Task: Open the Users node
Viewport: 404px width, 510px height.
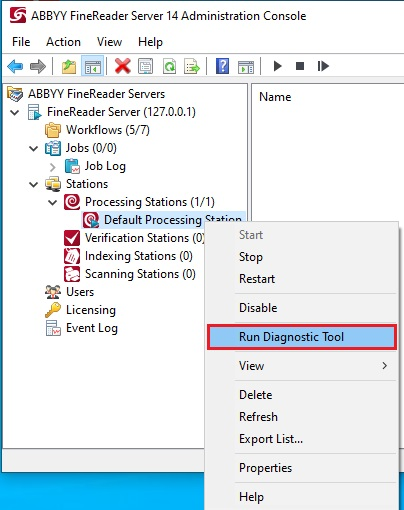Action: coord(80,292)
